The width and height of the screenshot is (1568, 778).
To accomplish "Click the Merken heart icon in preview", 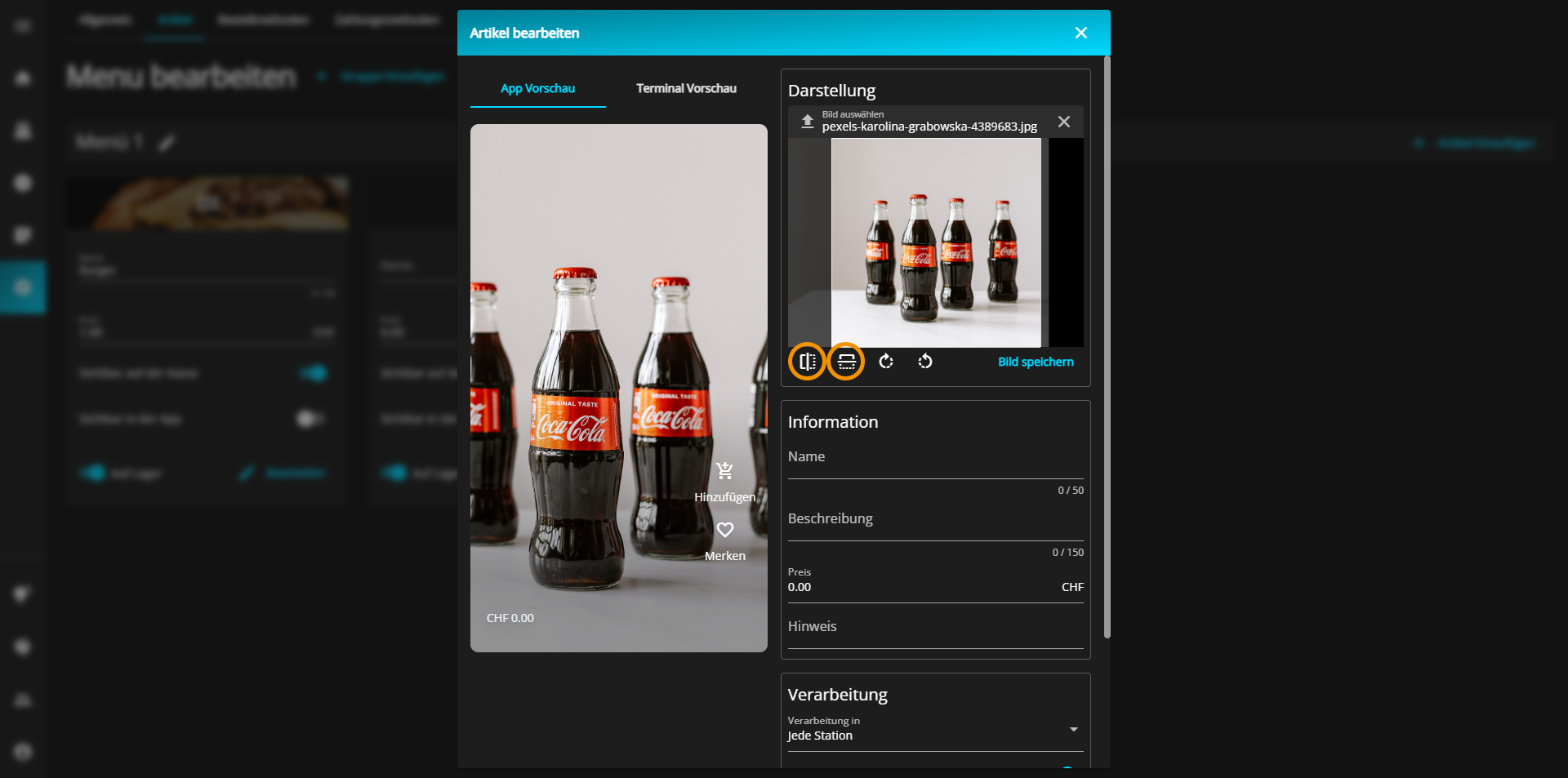I will [x=725, y=530].
